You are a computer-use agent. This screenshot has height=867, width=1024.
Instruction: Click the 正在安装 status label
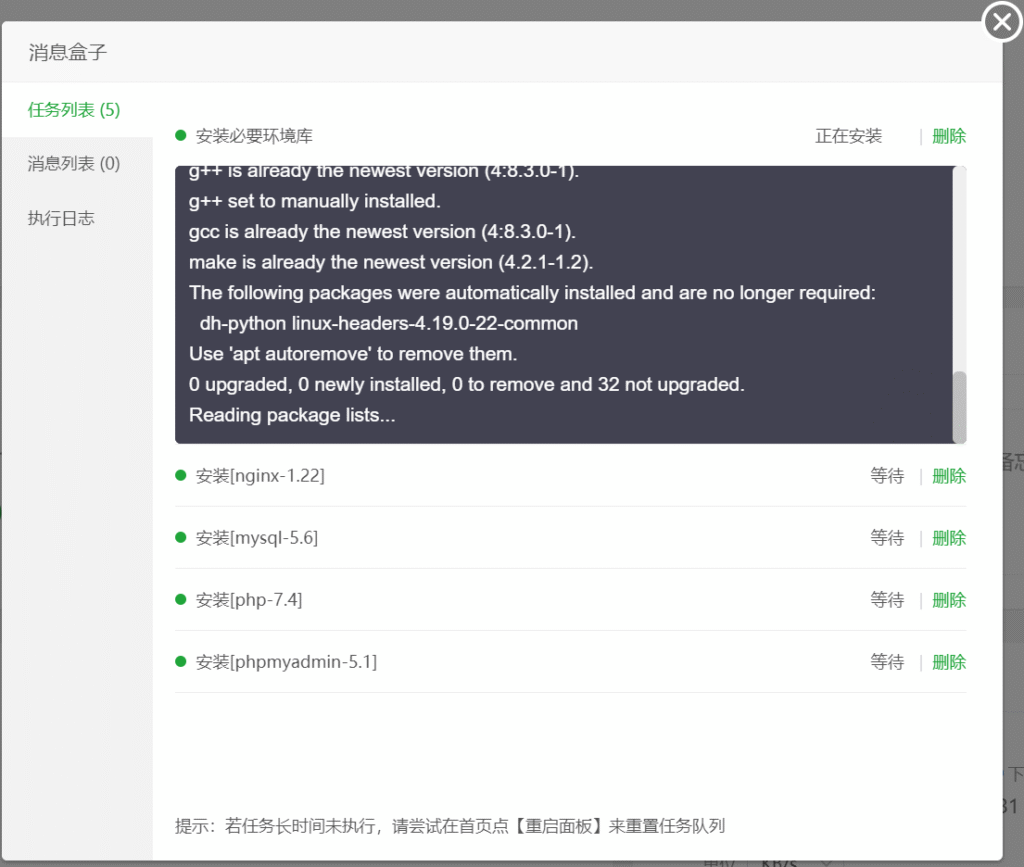[848, 137]
